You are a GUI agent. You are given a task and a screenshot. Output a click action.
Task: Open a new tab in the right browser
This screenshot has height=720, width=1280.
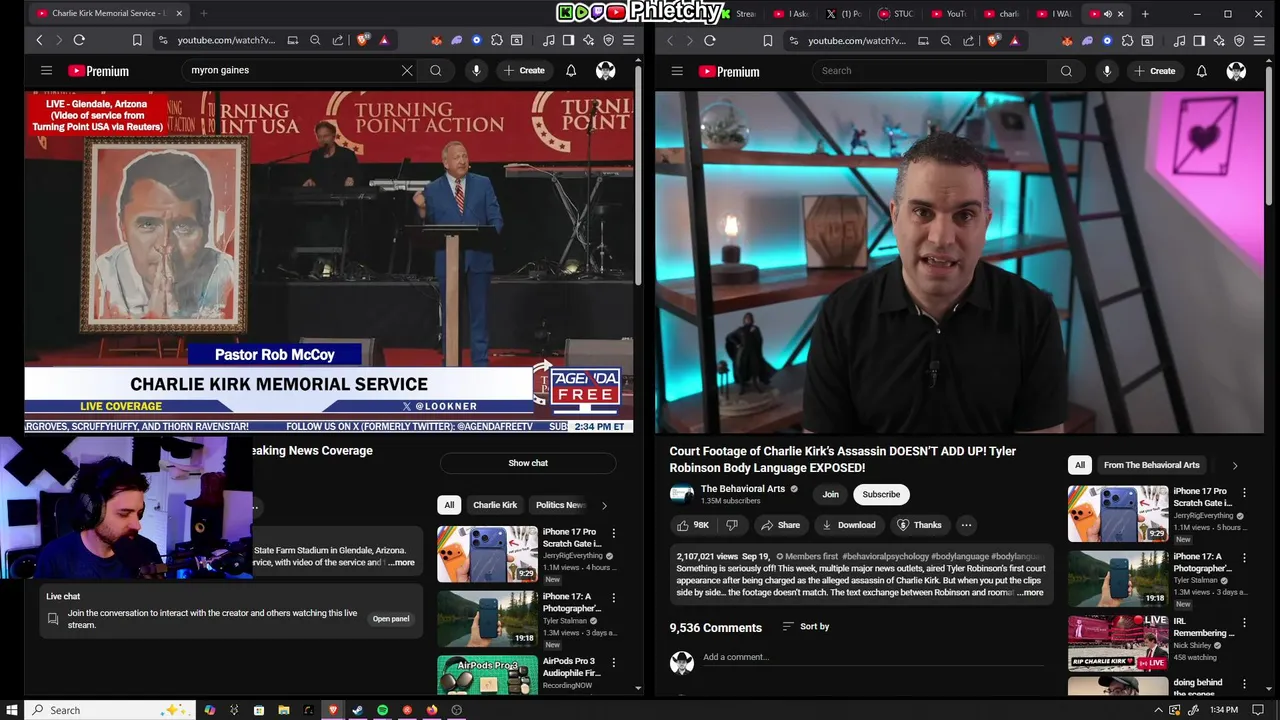click(1145, 14)
